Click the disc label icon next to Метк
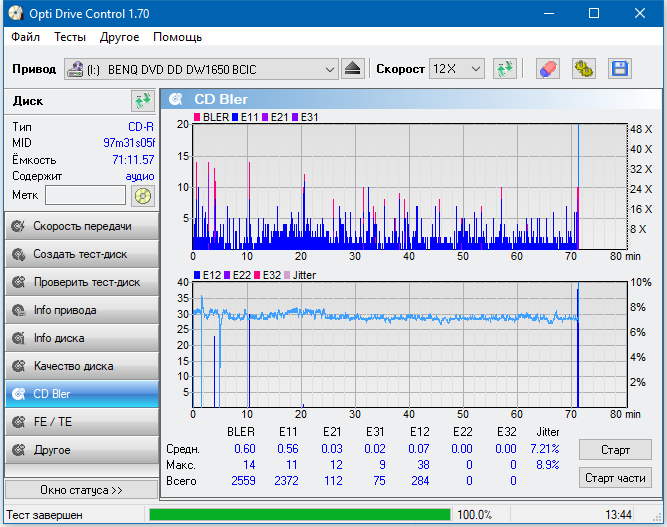This screenshot has width=667, height=527. pos(143,195)
